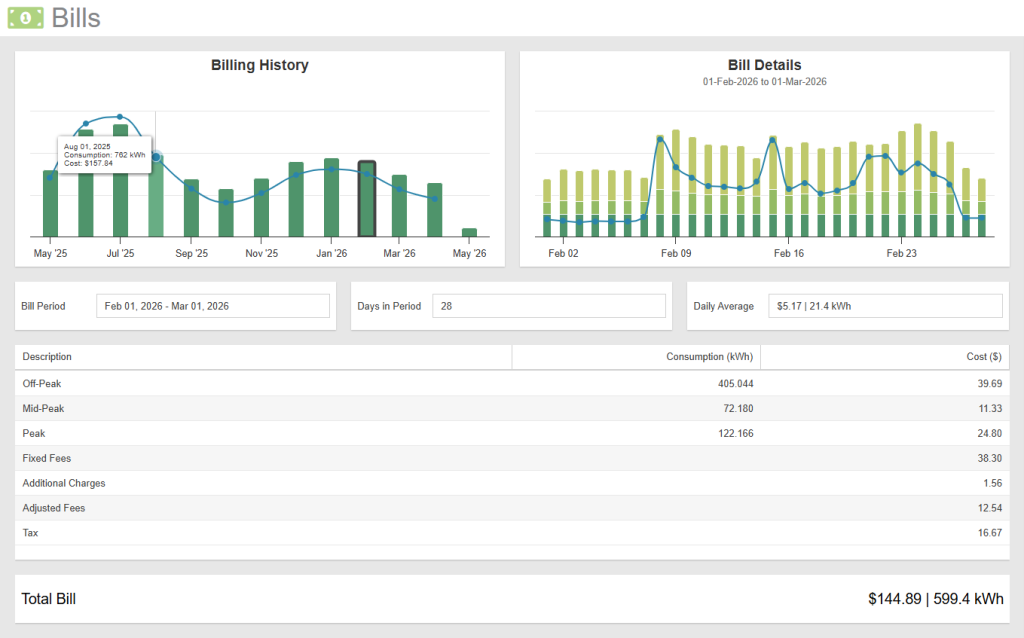Image resolution: width=1024 pixels, height=638 pixels.
Task: Click the Billing History chart title
Action: [259, 65]
